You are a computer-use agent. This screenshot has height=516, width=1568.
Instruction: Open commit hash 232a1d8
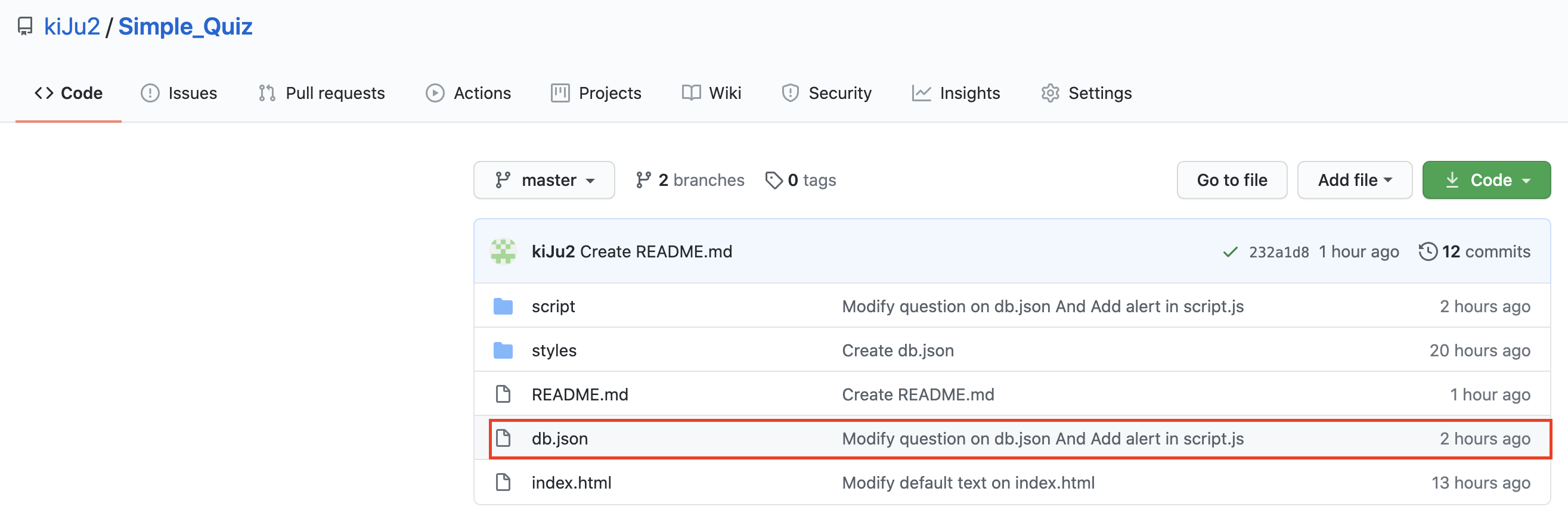(1279, 252)
